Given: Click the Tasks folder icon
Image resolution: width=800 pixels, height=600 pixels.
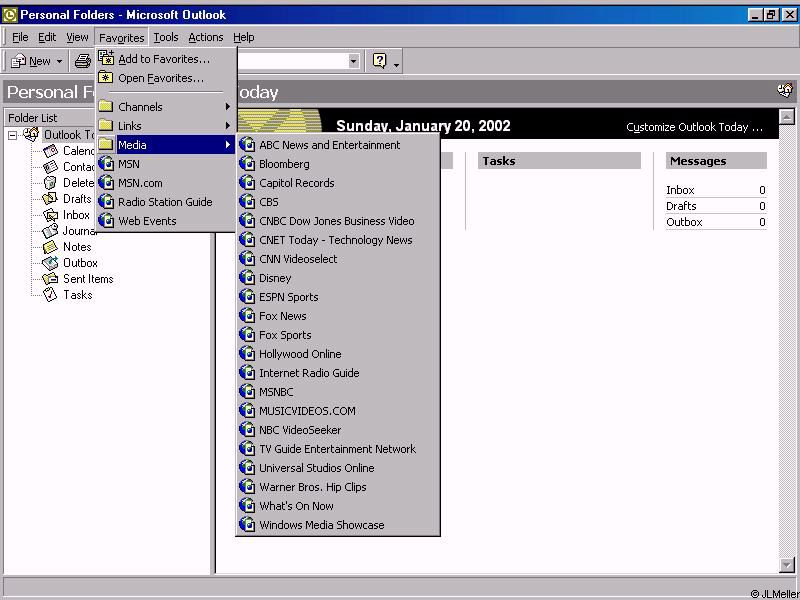Looking at the screenshot, I should pos(50,294).
